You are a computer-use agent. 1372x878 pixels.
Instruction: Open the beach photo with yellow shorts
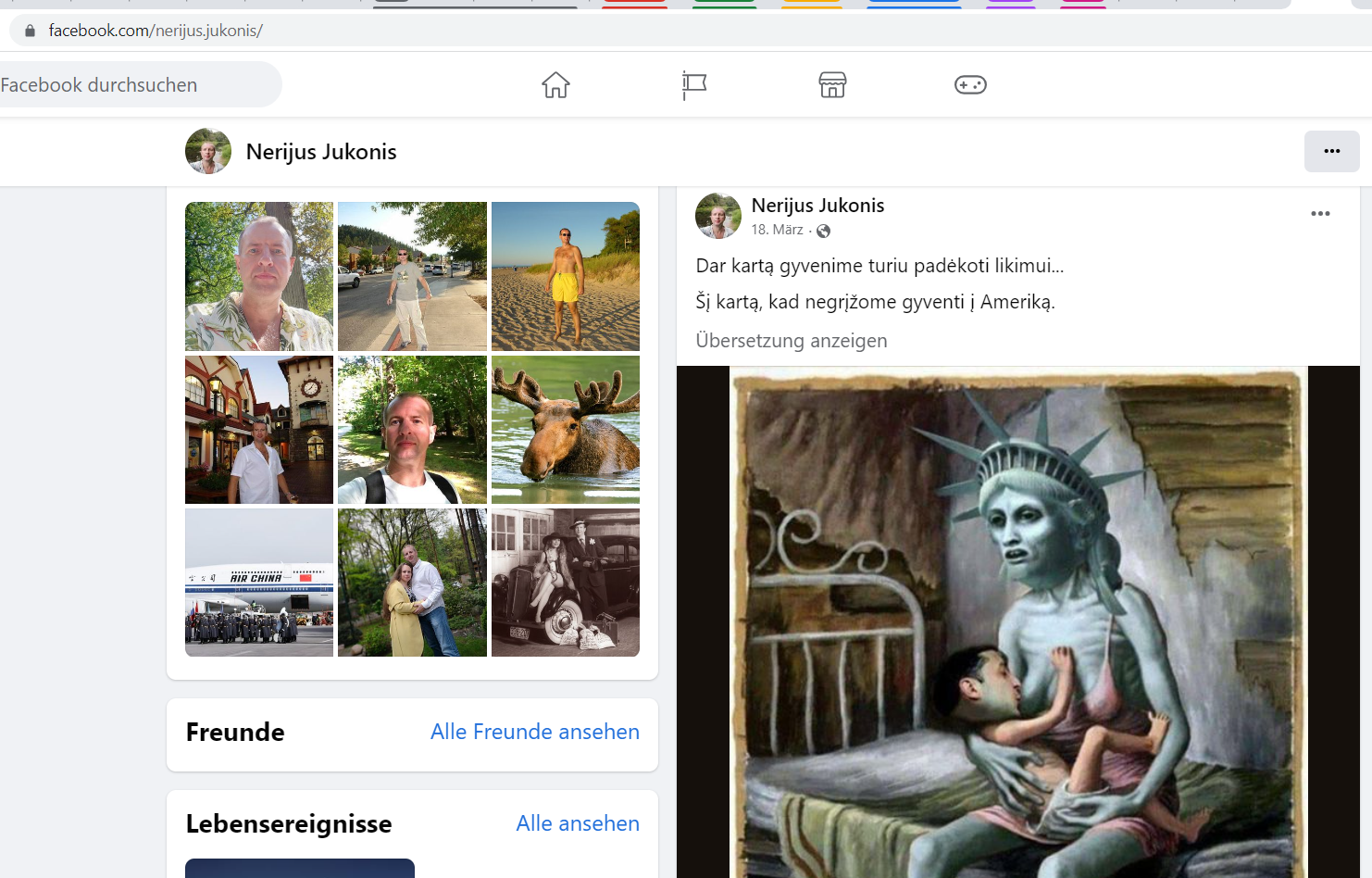tap(566, 276)
